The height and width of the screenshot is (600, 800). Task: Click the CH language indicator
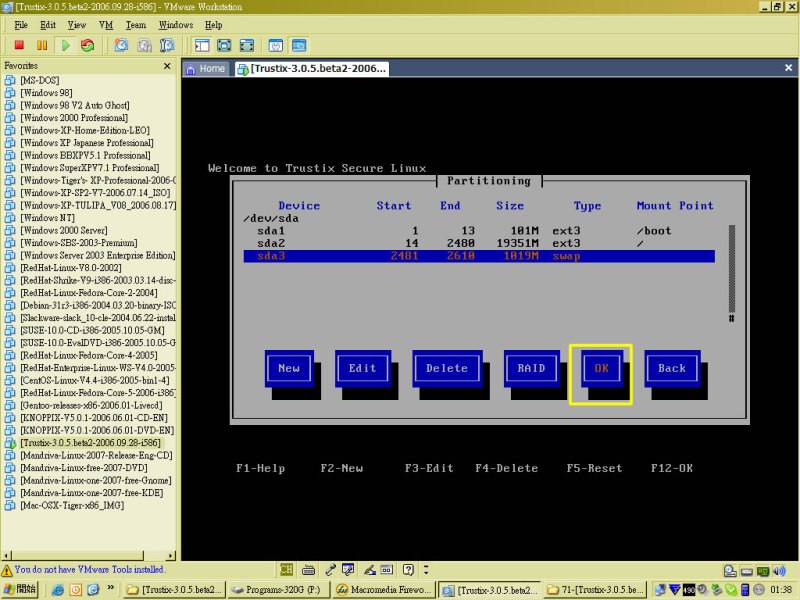286,569
